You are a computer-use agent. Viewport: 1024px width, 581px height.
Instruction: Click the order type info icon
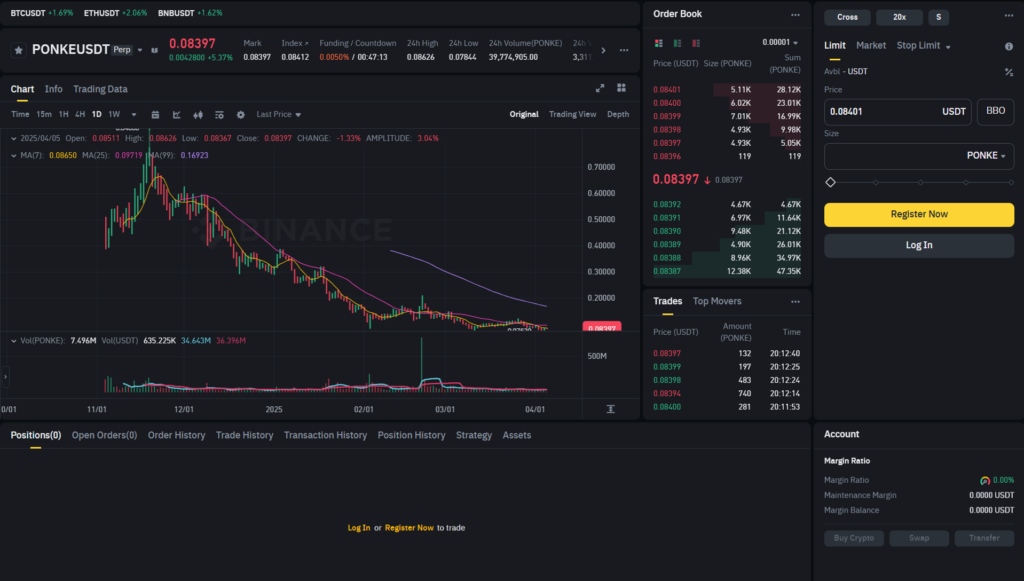click(x=1008, y=46)
